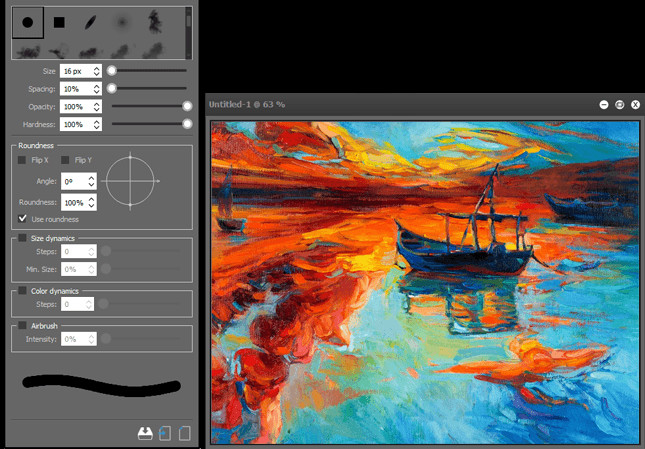Click the Size dynamics Steps slider handle
This screenshot has width=645, height=449.
click(106, 251)
